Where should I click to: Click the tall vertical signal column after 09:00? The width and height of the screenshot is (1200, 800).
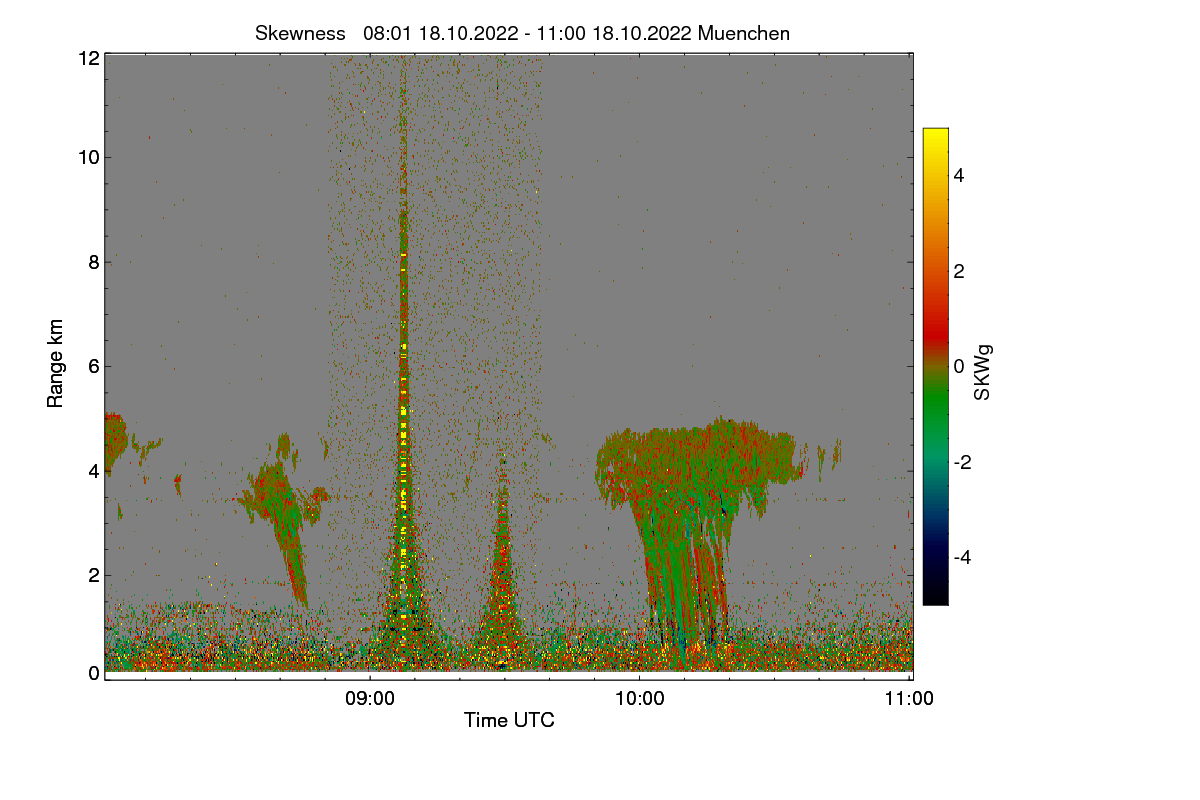tap(404, 400)
